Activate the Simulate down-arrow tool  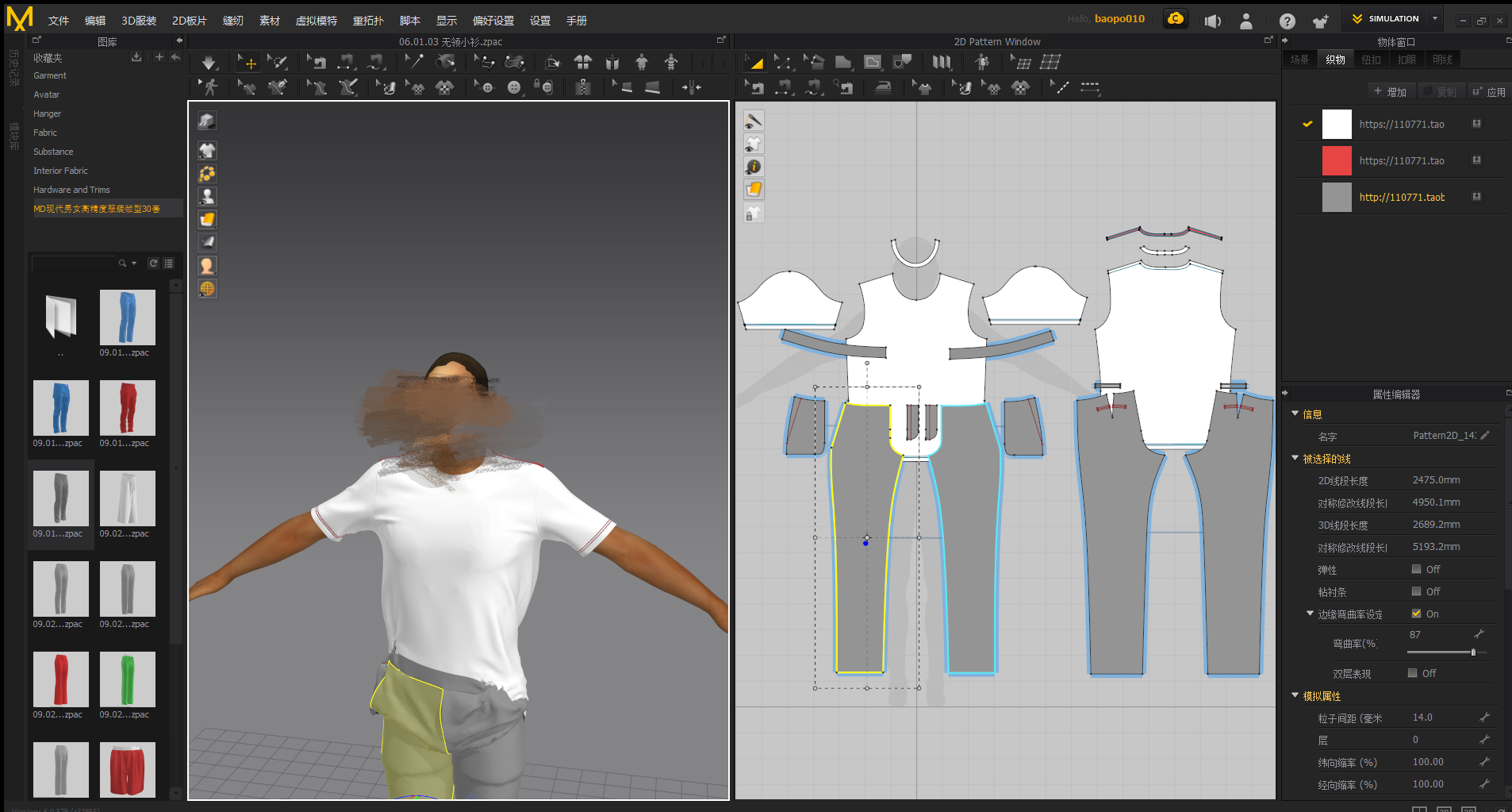tap(209, 62)
